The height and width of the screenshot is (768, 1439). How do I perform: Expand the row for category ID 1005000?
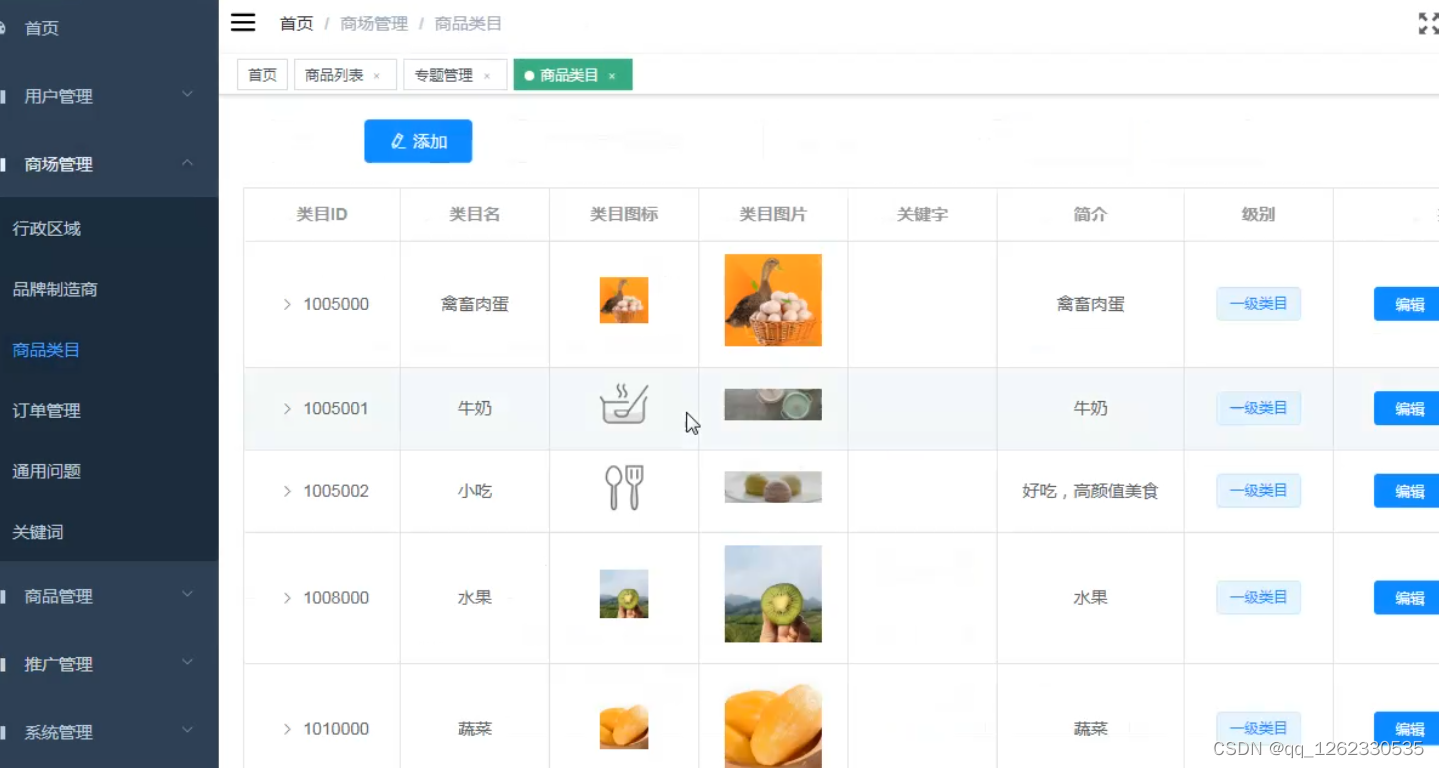click(287, 304)
